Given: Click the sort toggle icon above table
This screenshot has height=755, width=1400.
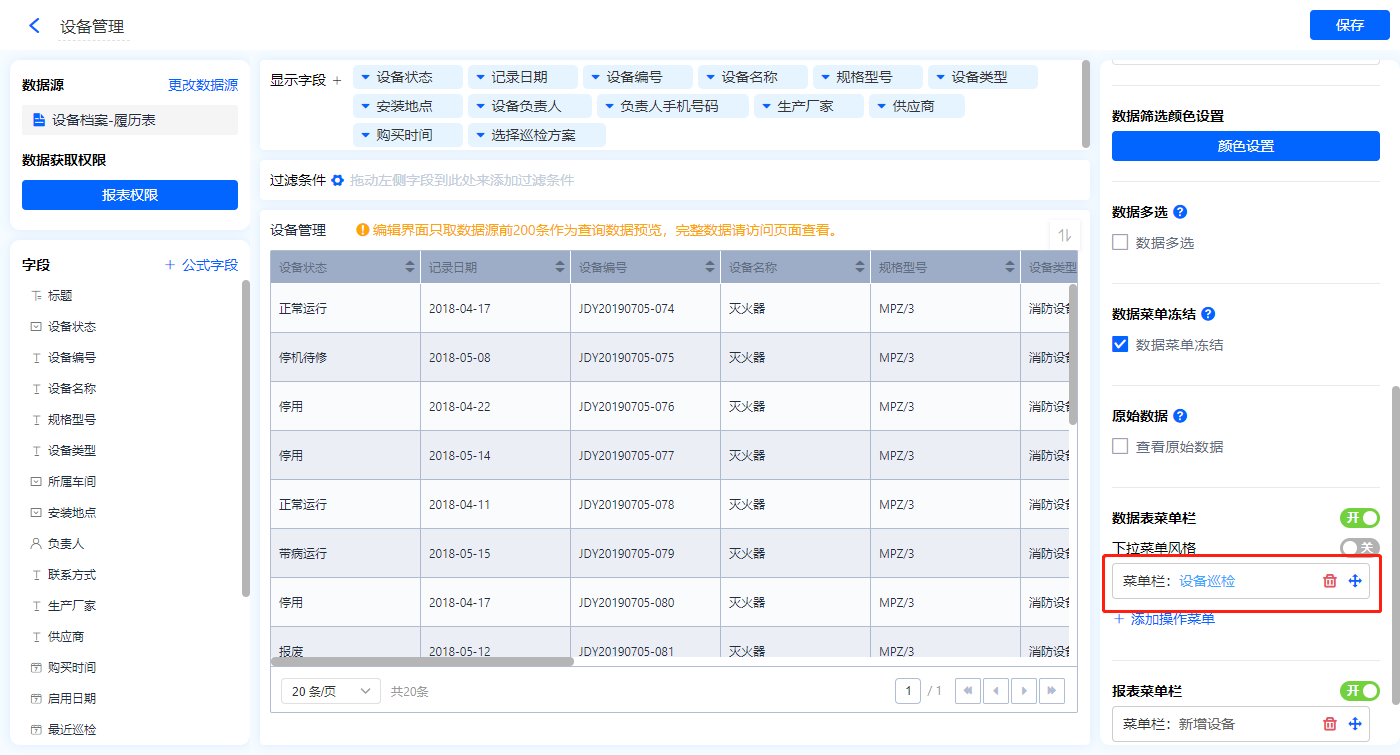Looking at the screenshot, I should [1064, 235].
